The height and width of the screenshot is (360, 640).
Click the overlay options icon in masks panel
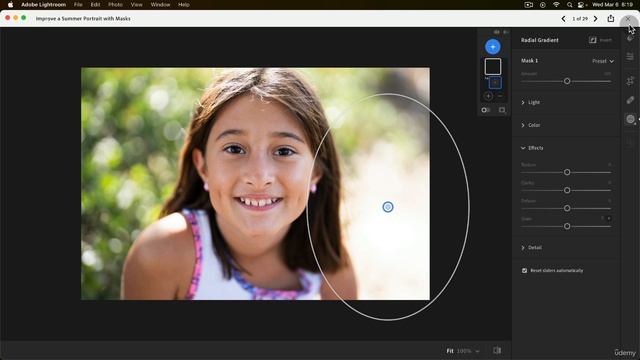[502, 110]
